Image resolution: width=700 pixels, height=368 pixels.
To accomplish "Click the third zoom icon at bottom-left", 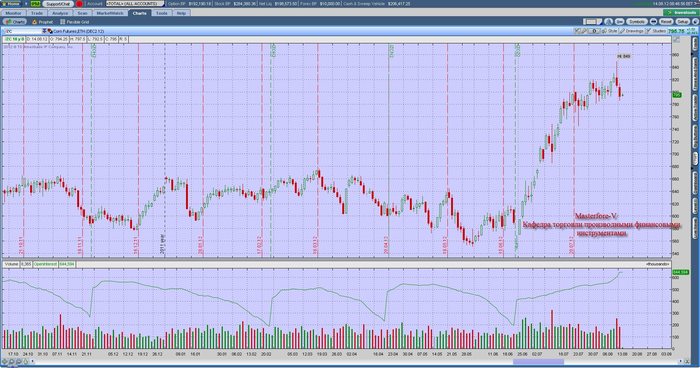I will pyautogui.click(x=19, y=361).
